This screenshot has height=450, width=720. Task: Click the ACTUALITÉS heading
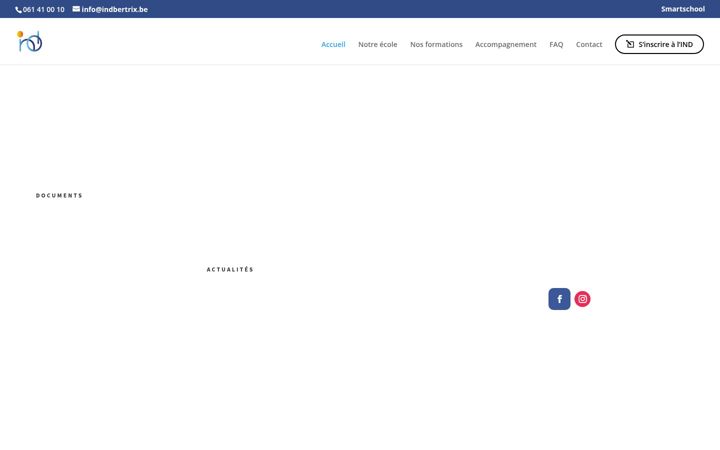click(x=230, y=269)
